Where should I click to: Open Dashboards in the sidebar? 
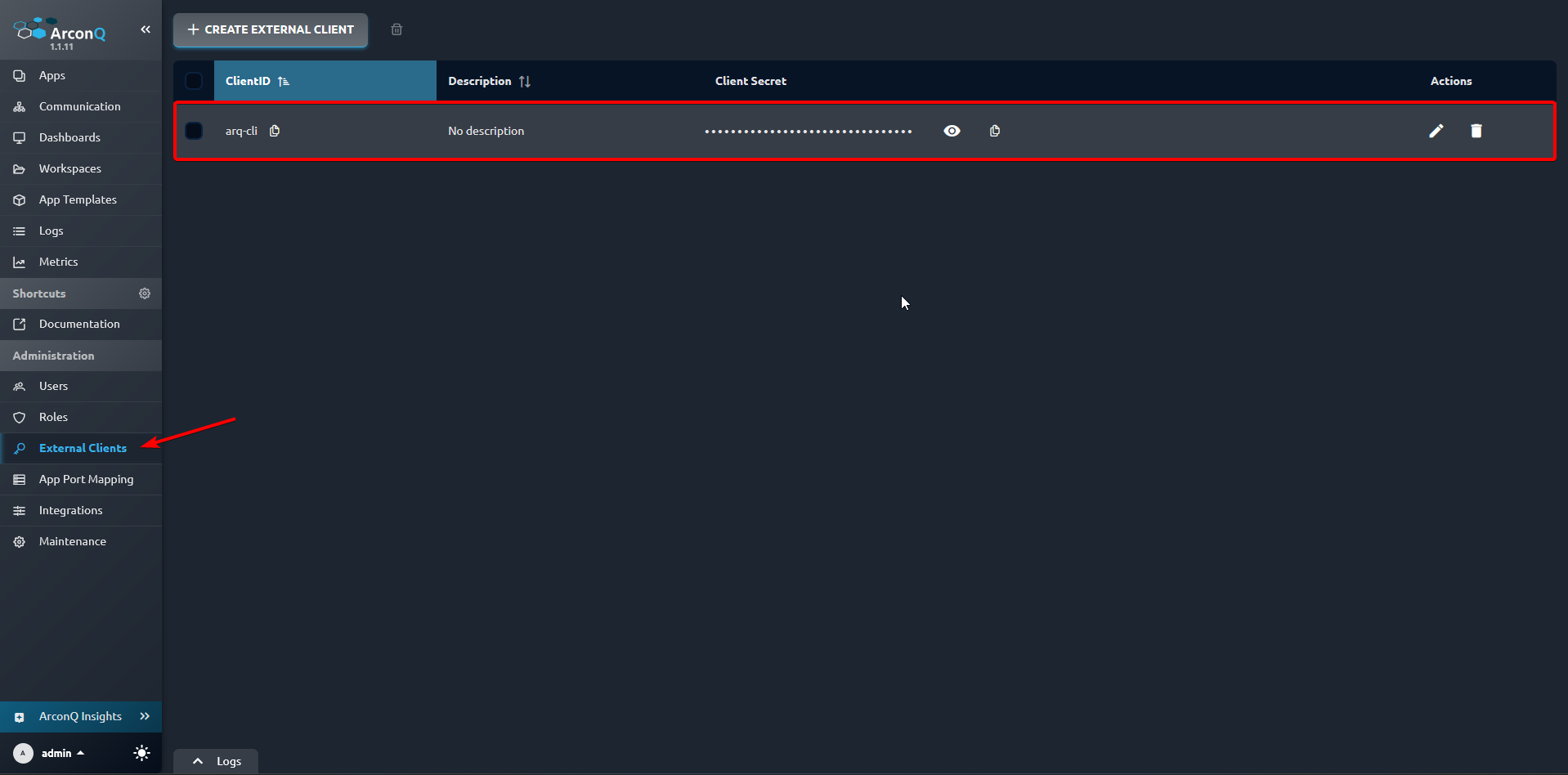click(x=81, y=137)
